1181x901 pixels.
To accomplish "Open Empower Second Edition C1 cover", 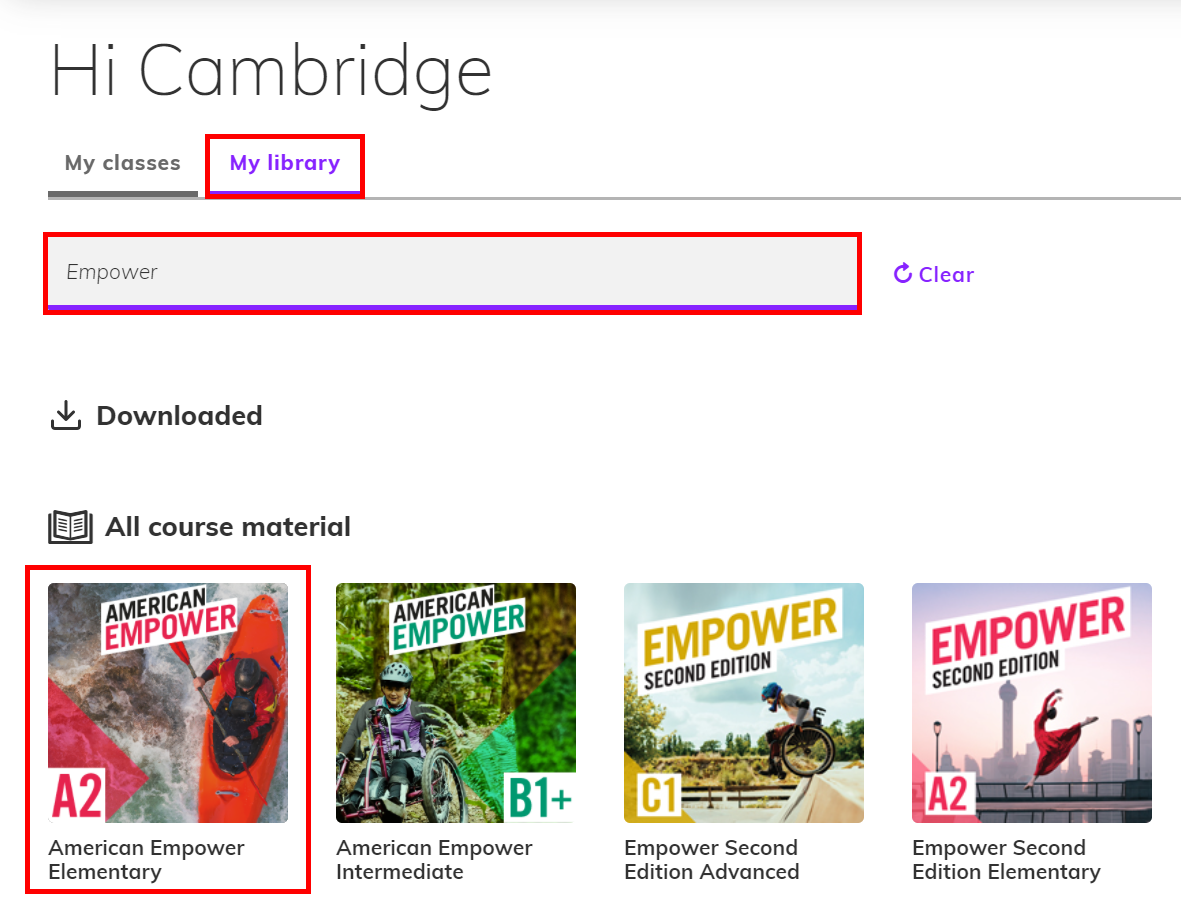I will click(x=743, y=703).
